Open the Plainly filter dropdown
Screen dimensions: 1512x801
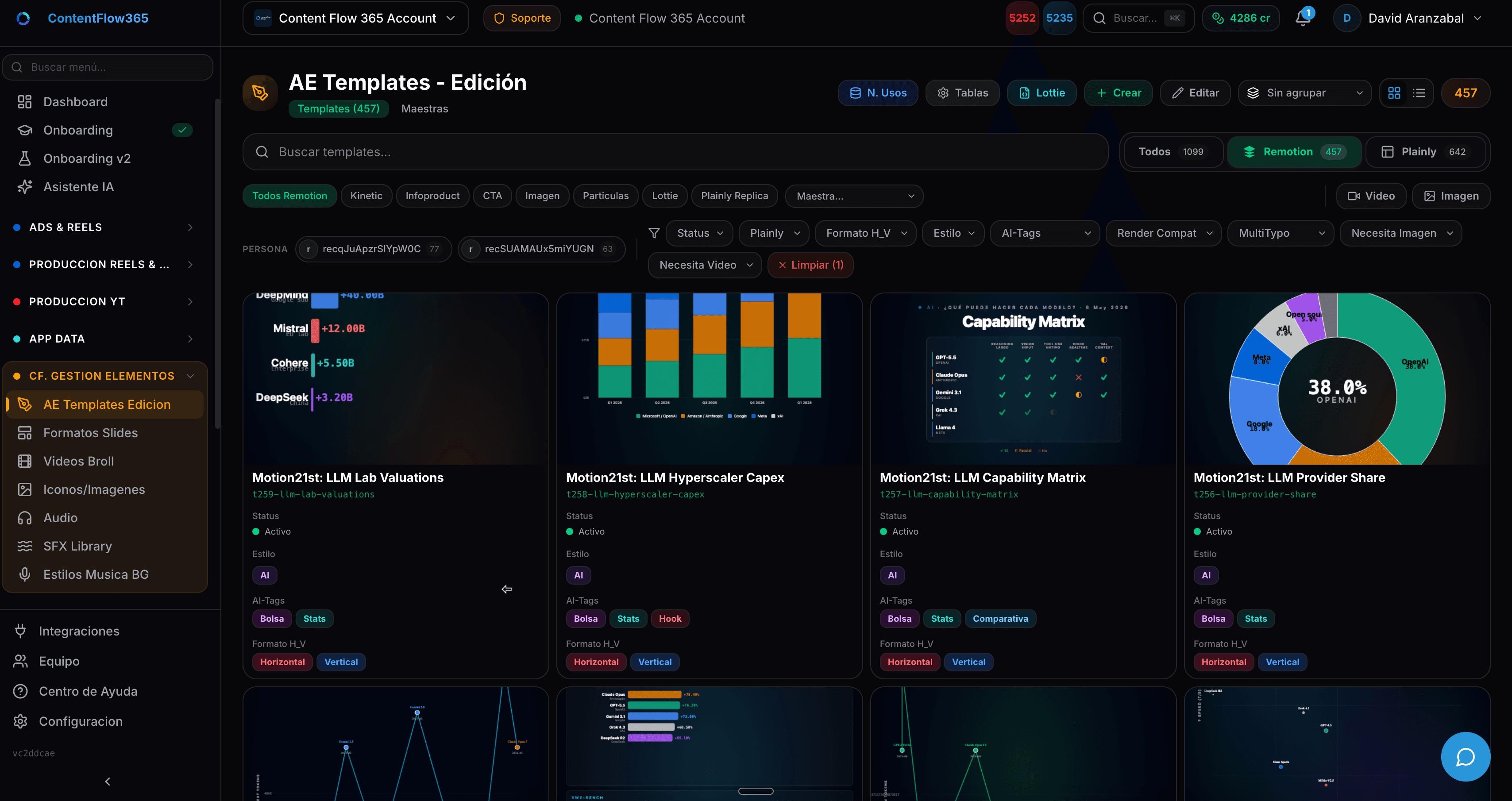(774, 233)
